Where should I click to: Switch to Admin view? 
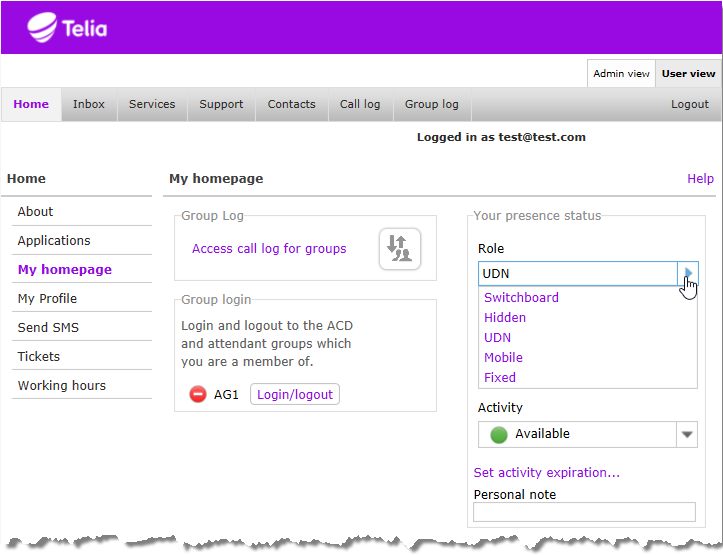pyautogui.click(x=621, y=73)
